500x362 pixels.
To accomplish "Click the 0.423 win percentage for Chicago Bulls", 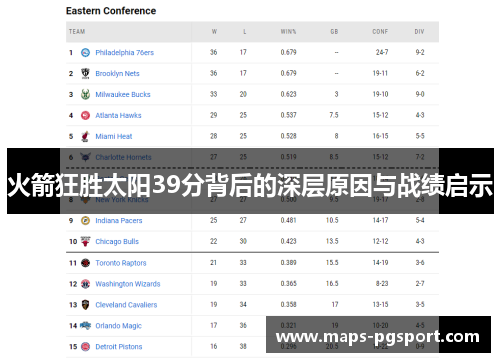I will 288,241.
